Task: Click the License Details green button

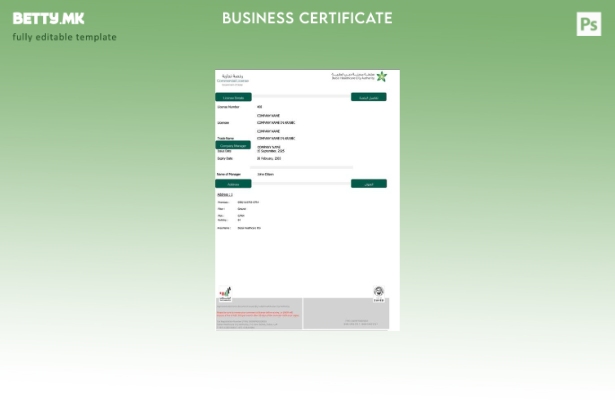Action: pos(233,97)
